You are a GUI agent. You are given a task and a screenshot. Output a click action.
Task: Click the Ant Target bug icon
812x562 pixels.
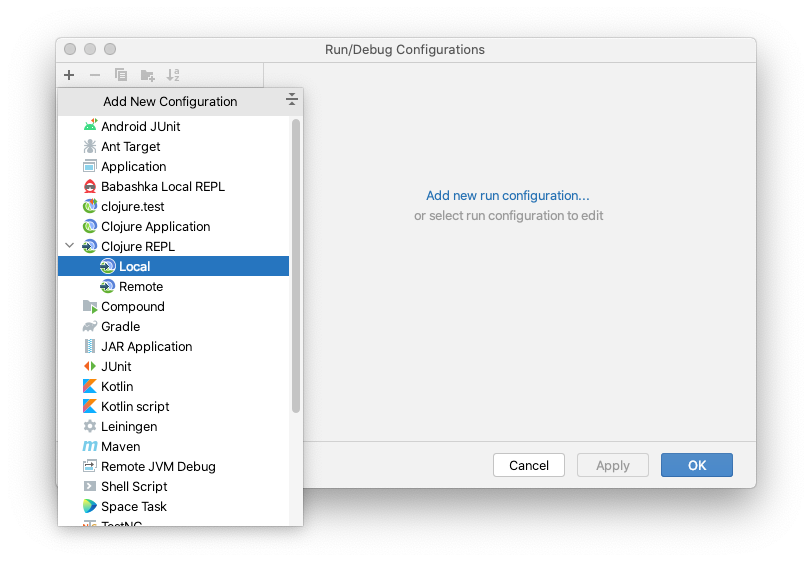(90, 146)
